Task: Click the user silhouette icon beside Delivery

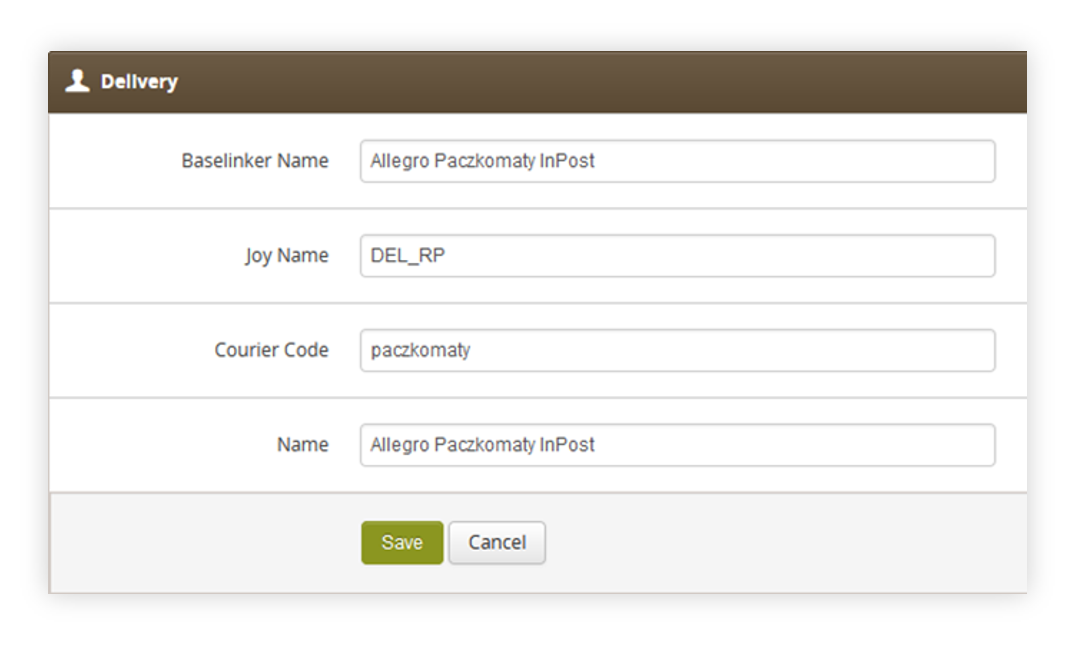Action: coord(77,81)
